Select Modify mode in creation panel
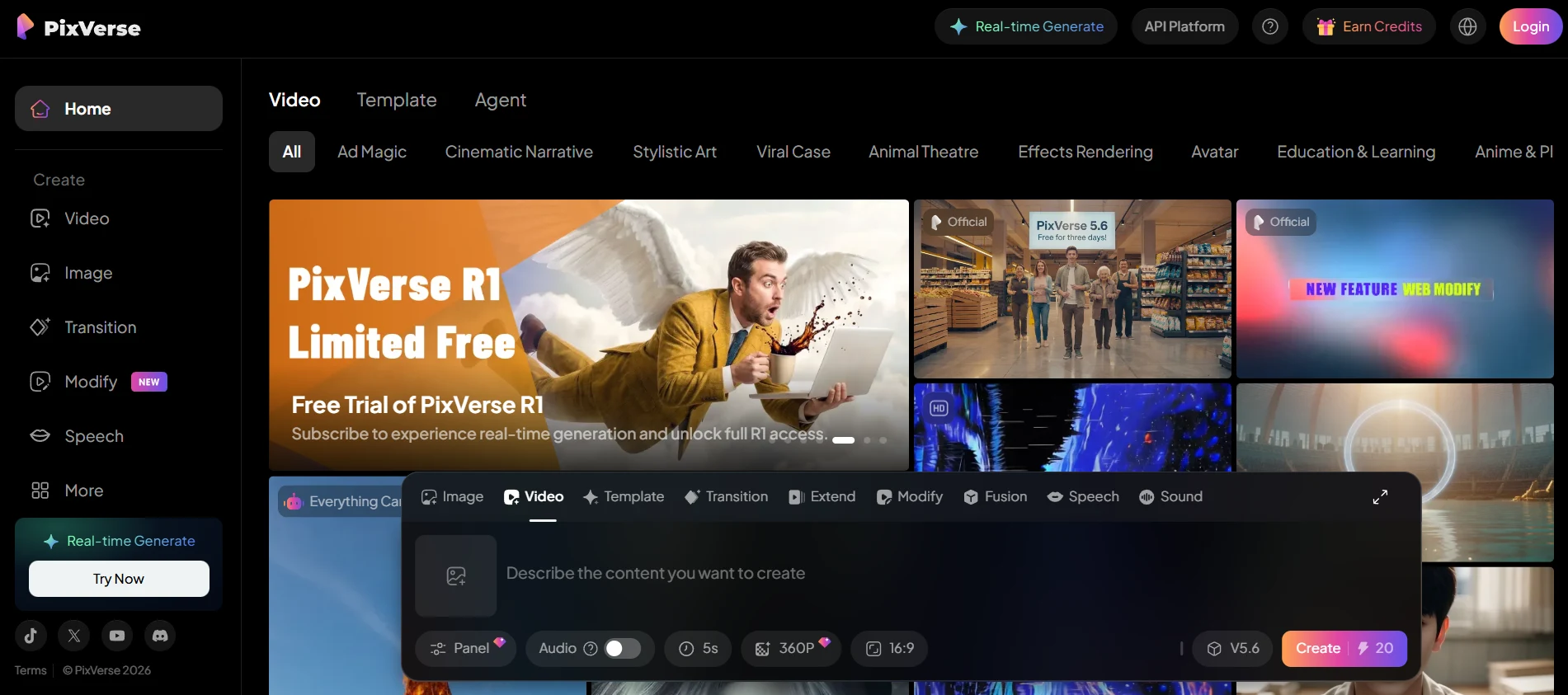Image resolution: width=1568 pixels, height=695 pixels. pyautogui.click(x=909, y=496)
